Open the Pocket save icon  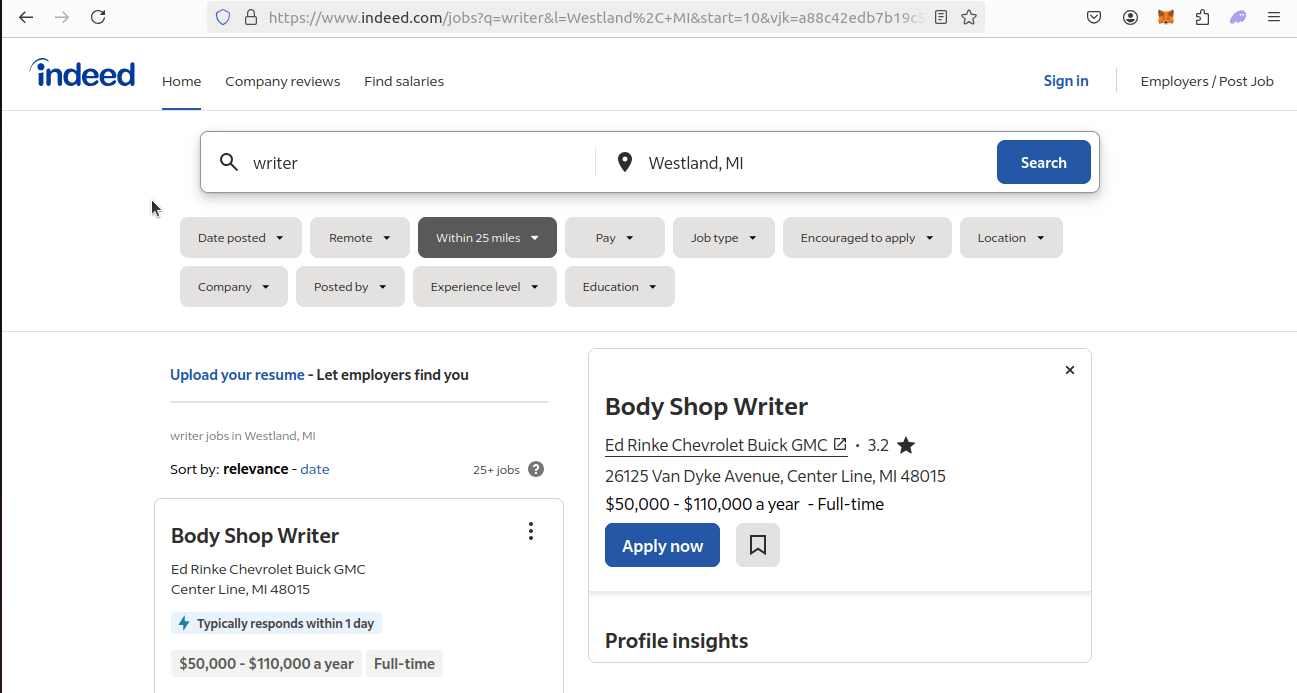pos(1094,17)
